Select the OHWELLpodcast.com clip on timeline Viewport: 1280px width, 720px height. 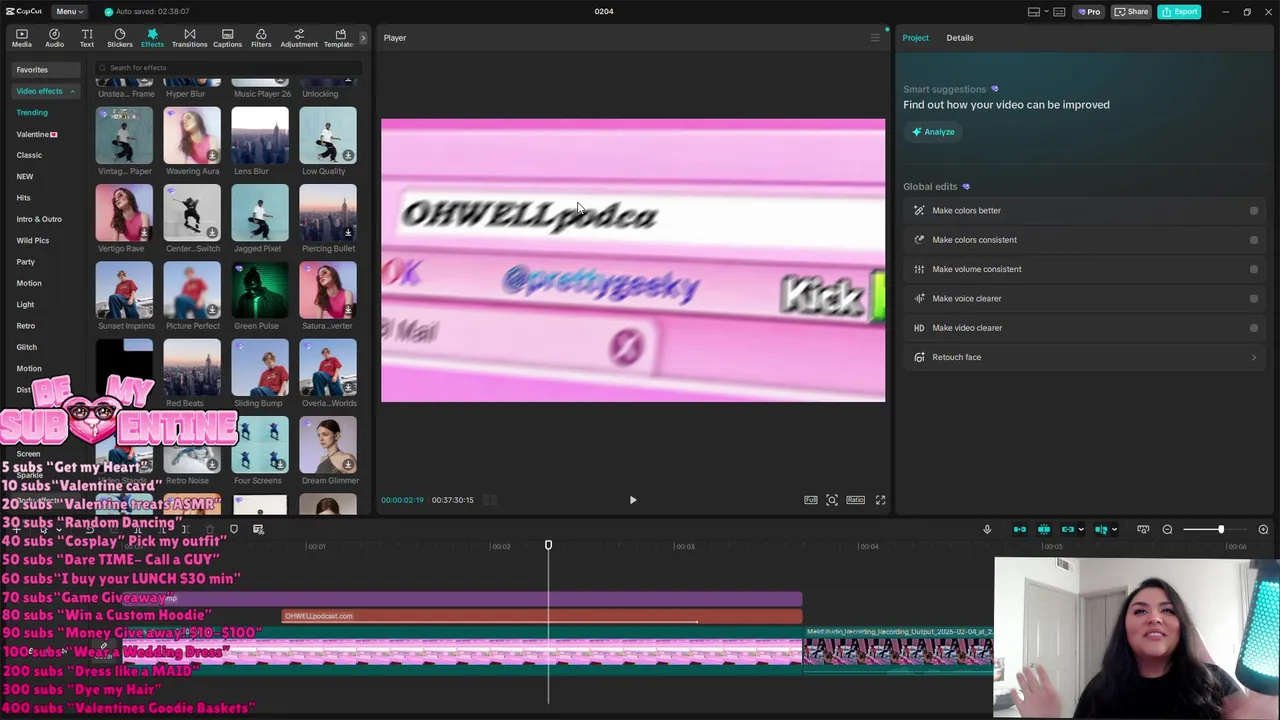[542, 616]
